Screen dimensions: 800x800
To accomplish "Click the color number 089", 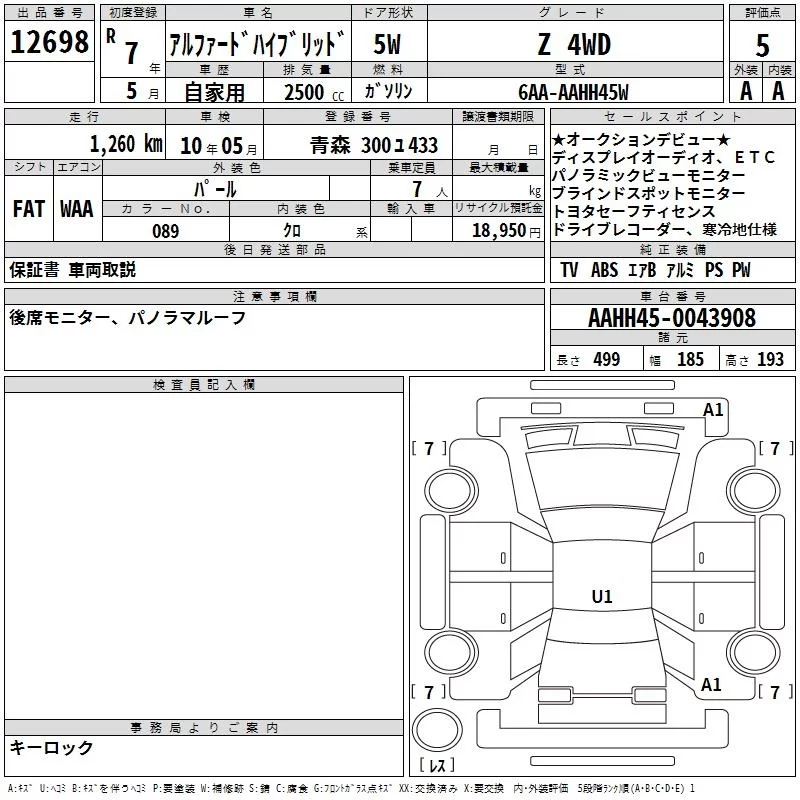I will click(x=166, y=231).
